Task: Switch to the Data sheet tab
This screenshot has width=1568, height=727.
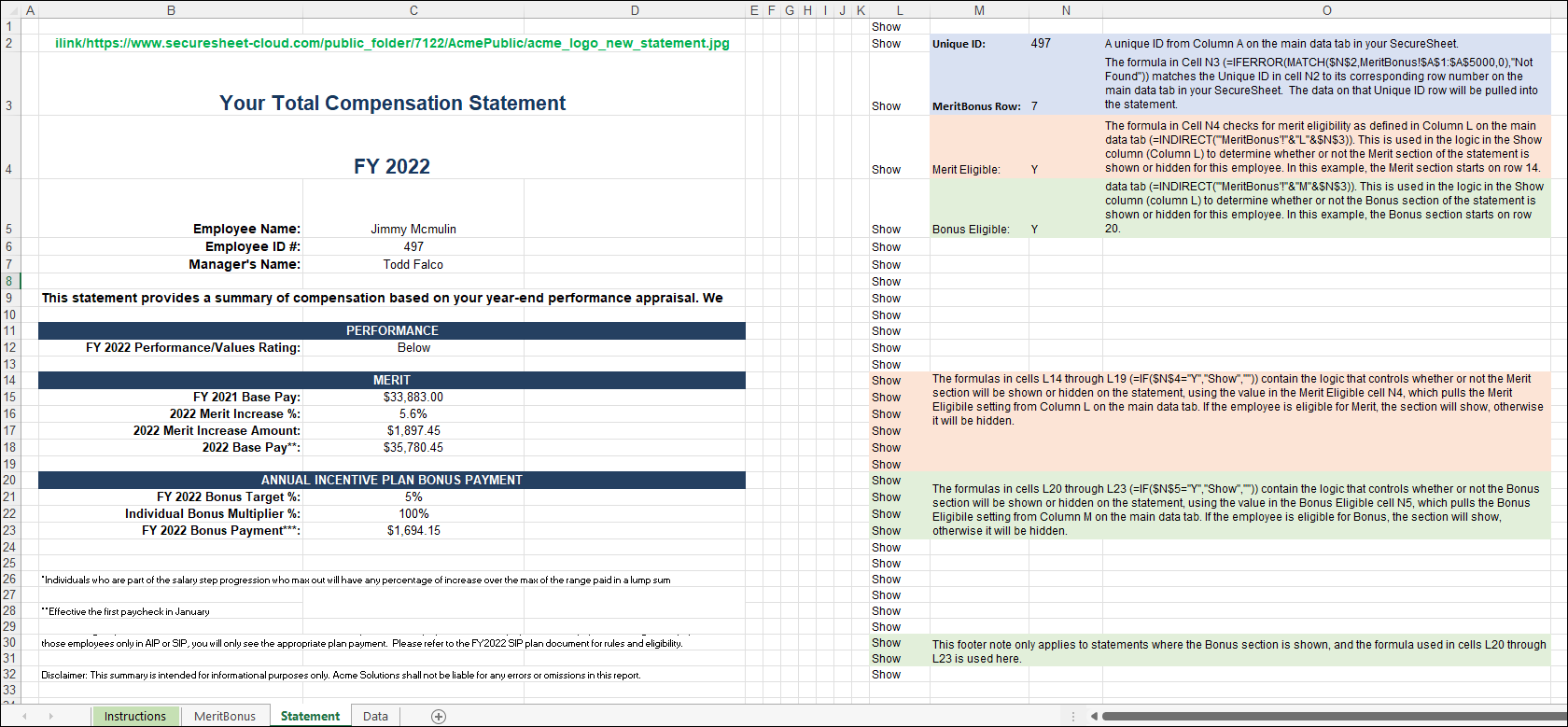Action: 375,717
